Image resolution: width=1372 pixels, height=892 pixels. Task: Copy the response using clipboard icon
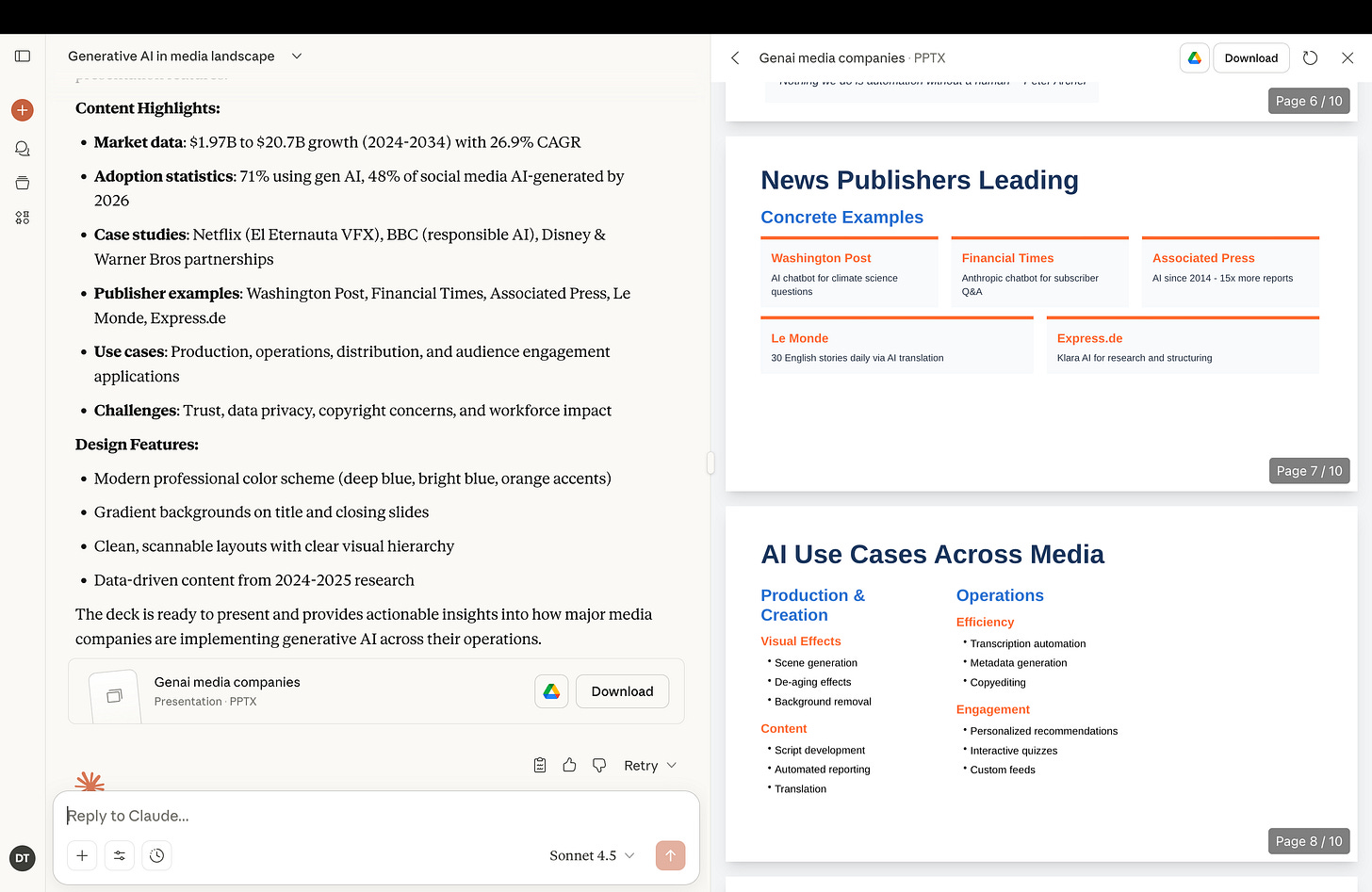540,765
